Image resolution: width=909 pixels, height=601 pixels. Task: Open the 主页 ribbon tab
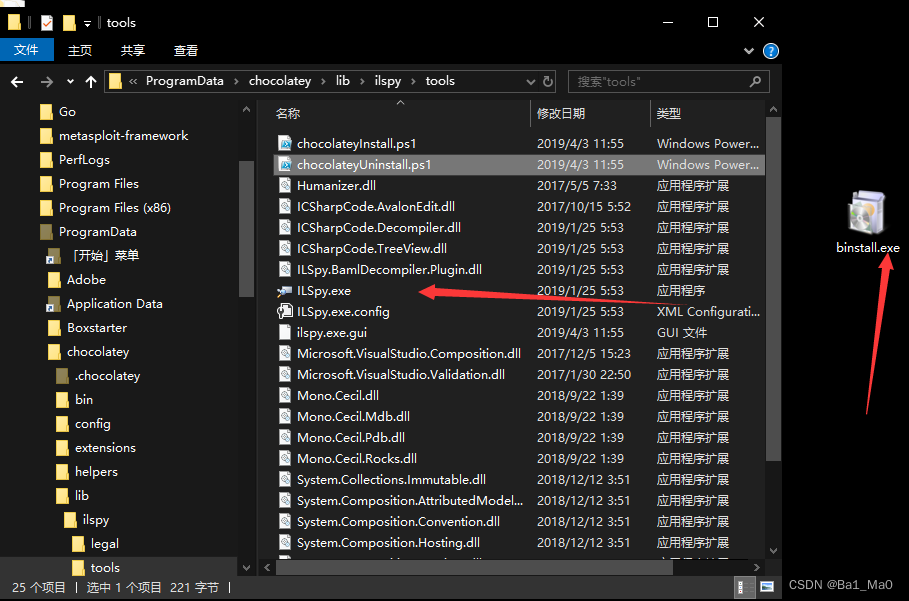[x=80, y=50]
